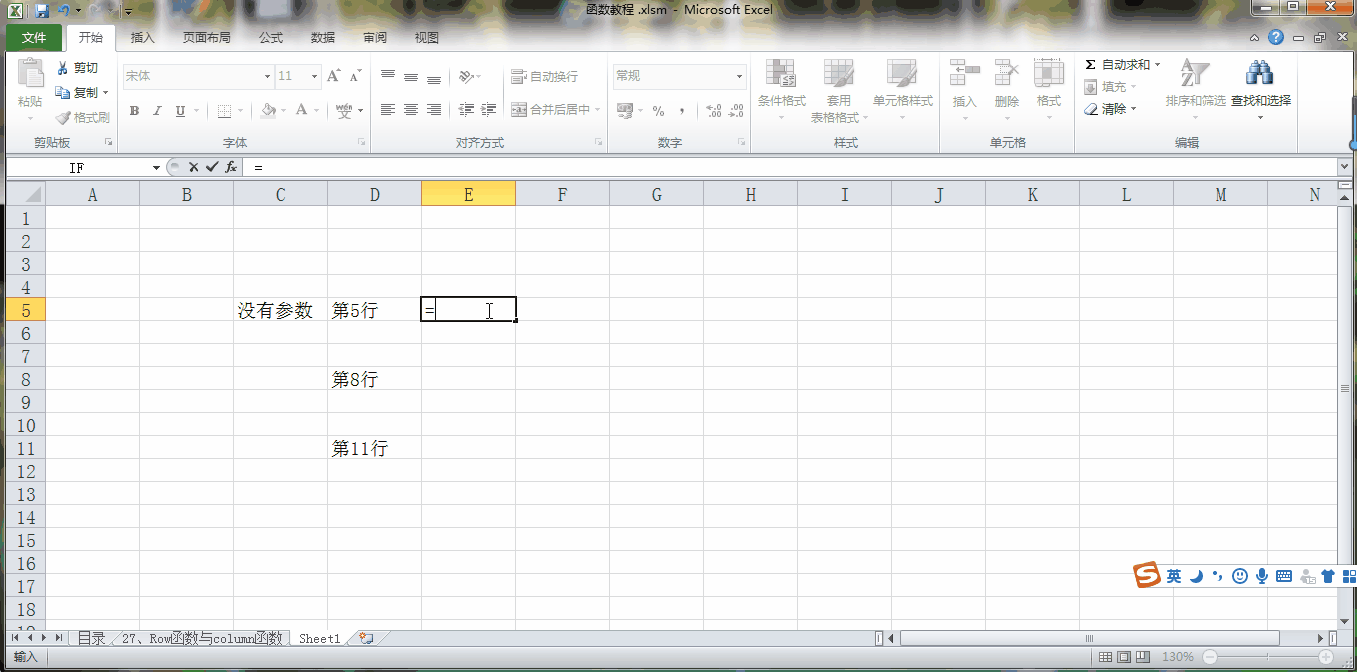1357x672 pixels.
Task: Toggle italic formatting
Action: tap(157, 111)
